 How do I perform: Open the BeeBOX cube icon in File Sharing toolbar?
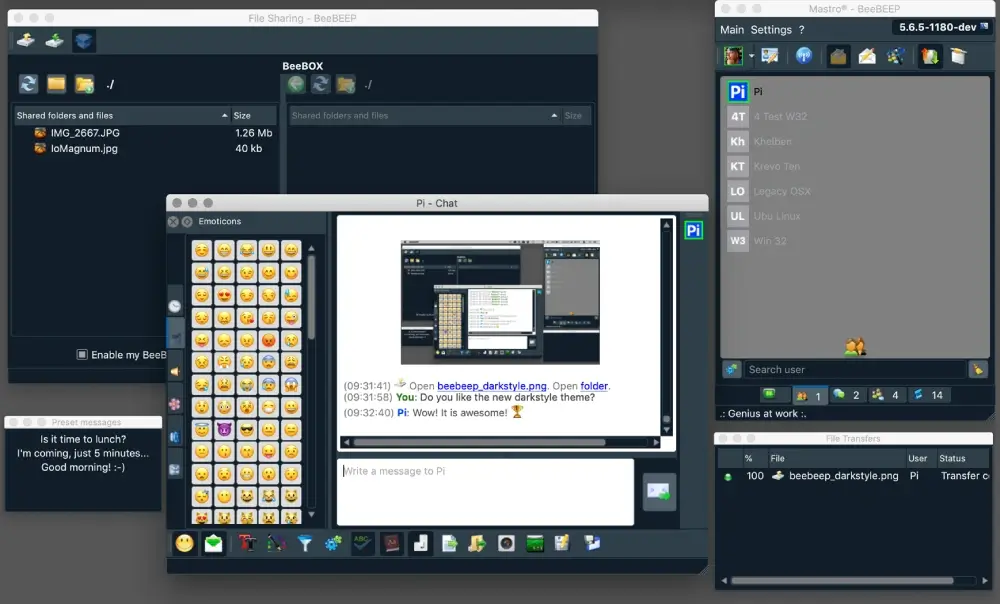point(85,40)
